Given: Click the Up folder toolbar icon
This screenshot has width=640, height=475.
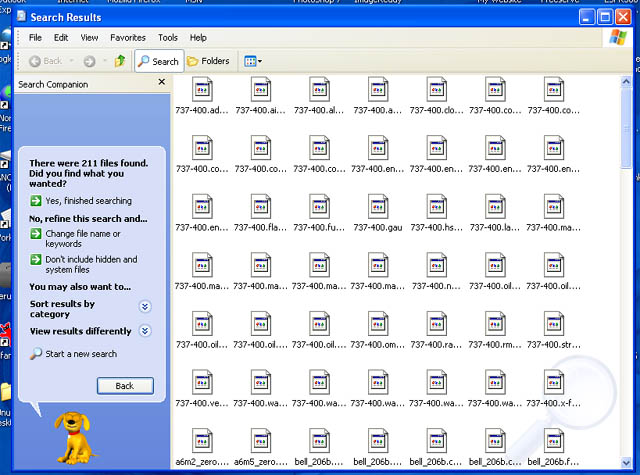Looking at the screenshot, I should coord(120,61).
